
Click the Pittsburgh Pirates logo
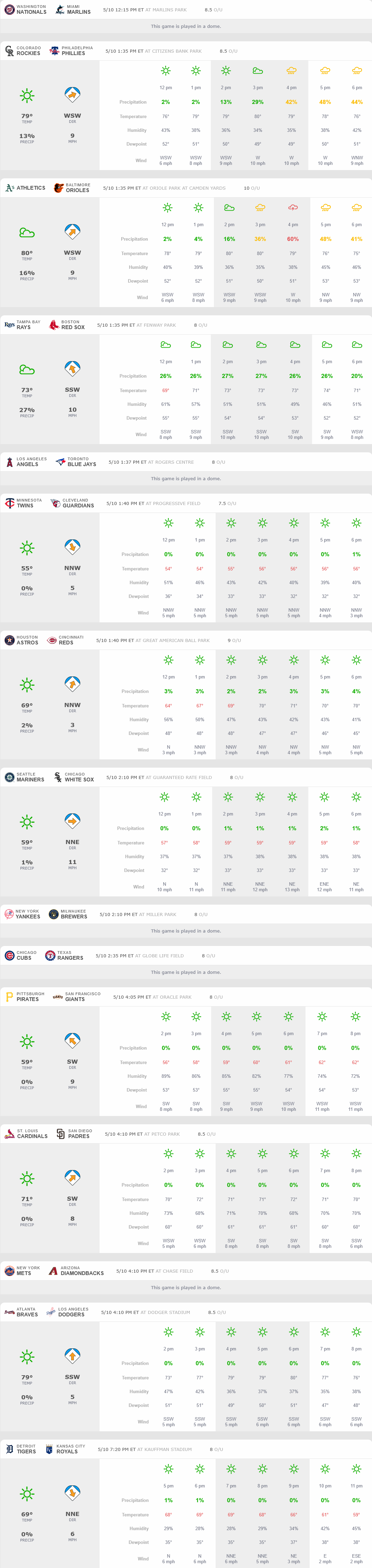[x=9, y=997]
